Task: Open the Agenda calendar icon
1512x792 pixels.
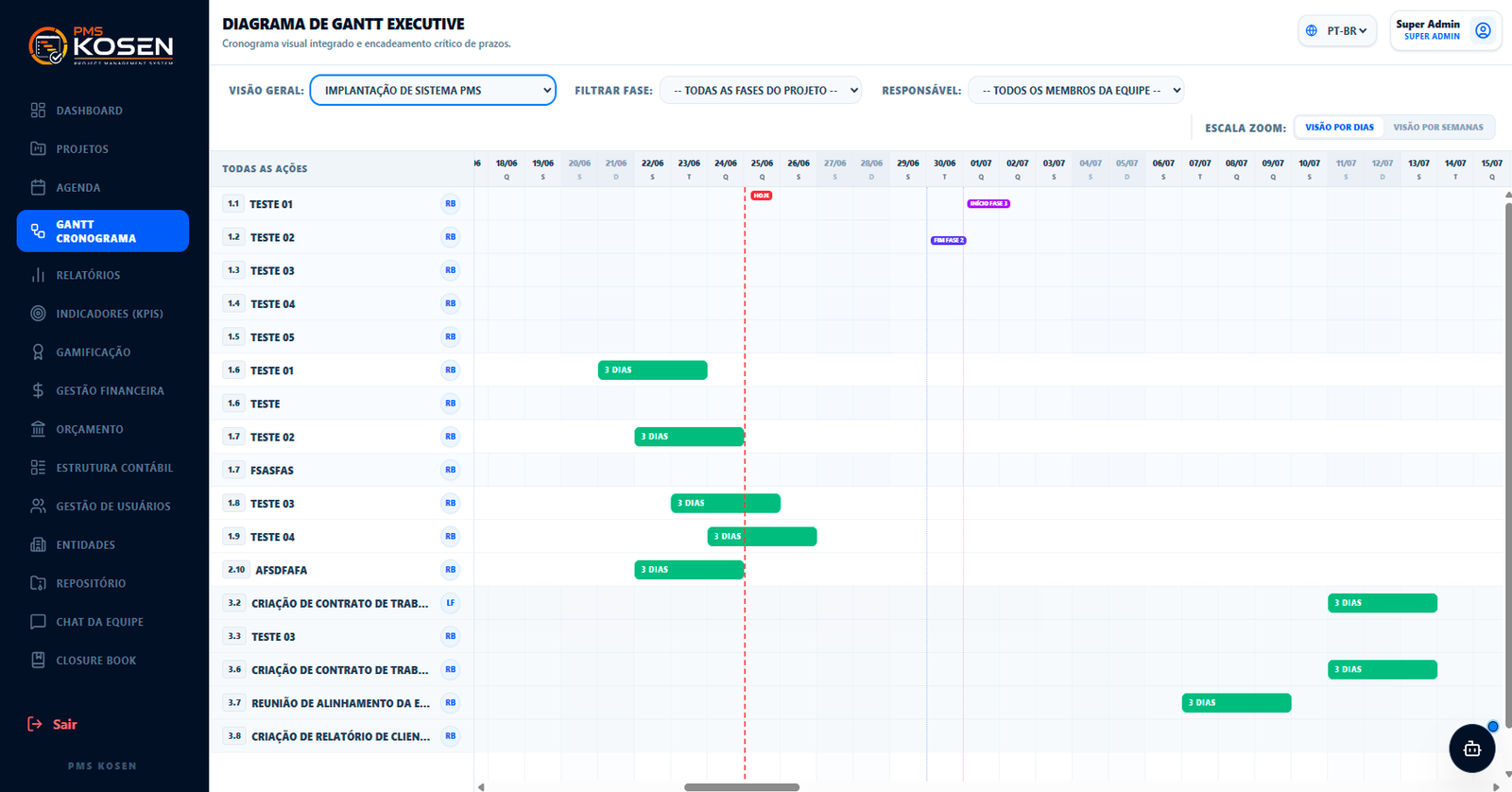Action: [x=38, y=187]
